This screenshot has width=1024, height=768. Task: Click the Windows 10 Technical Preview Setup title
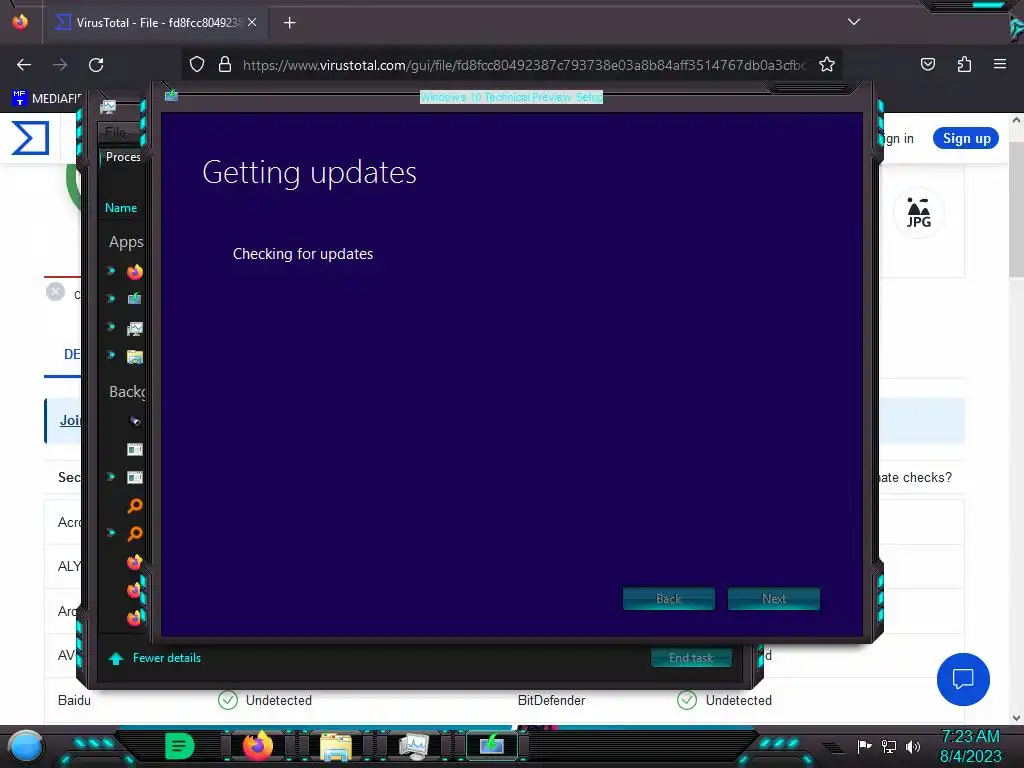pos(511,97)
